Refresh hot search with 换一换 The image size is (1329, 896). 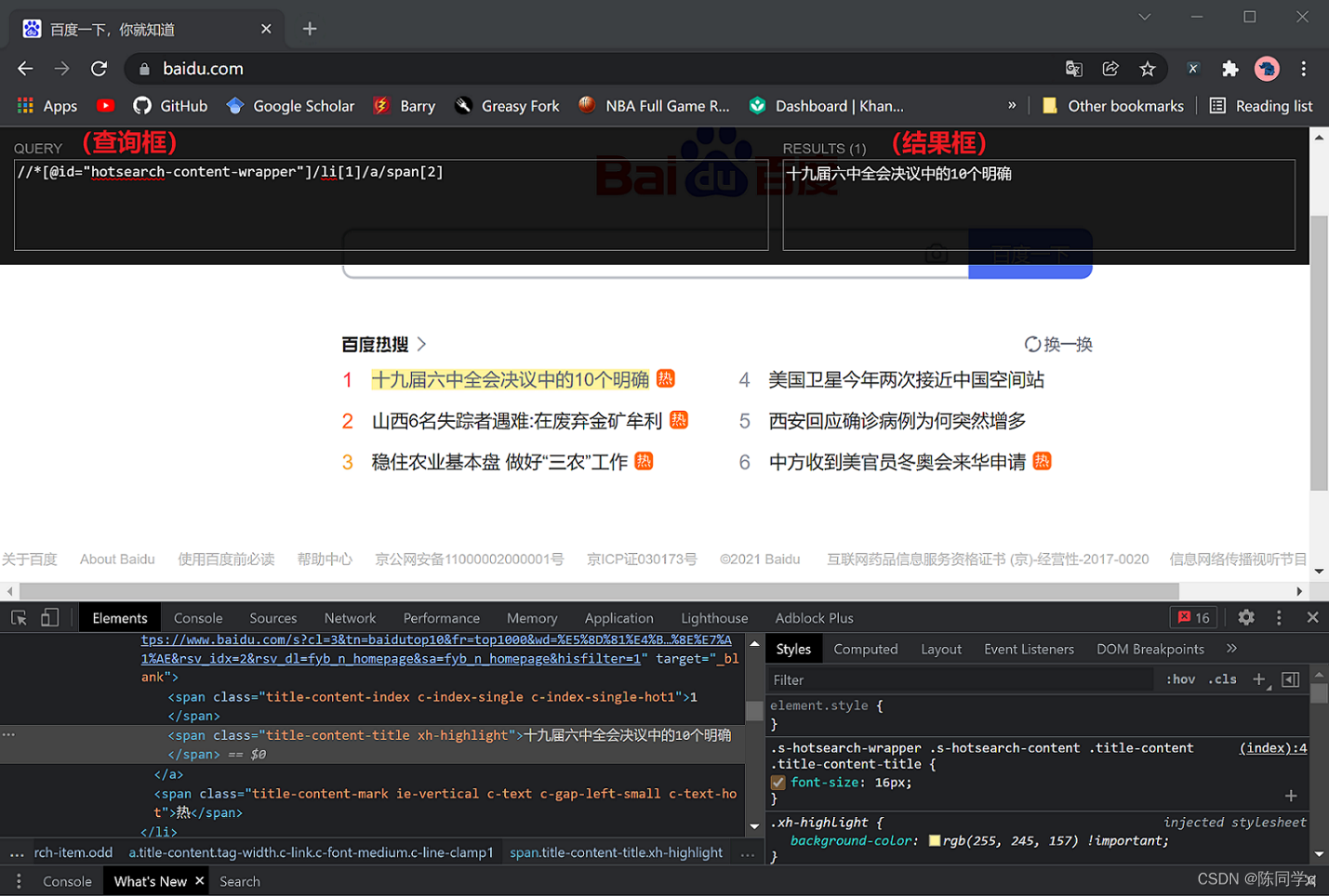tap(1058, 345)
